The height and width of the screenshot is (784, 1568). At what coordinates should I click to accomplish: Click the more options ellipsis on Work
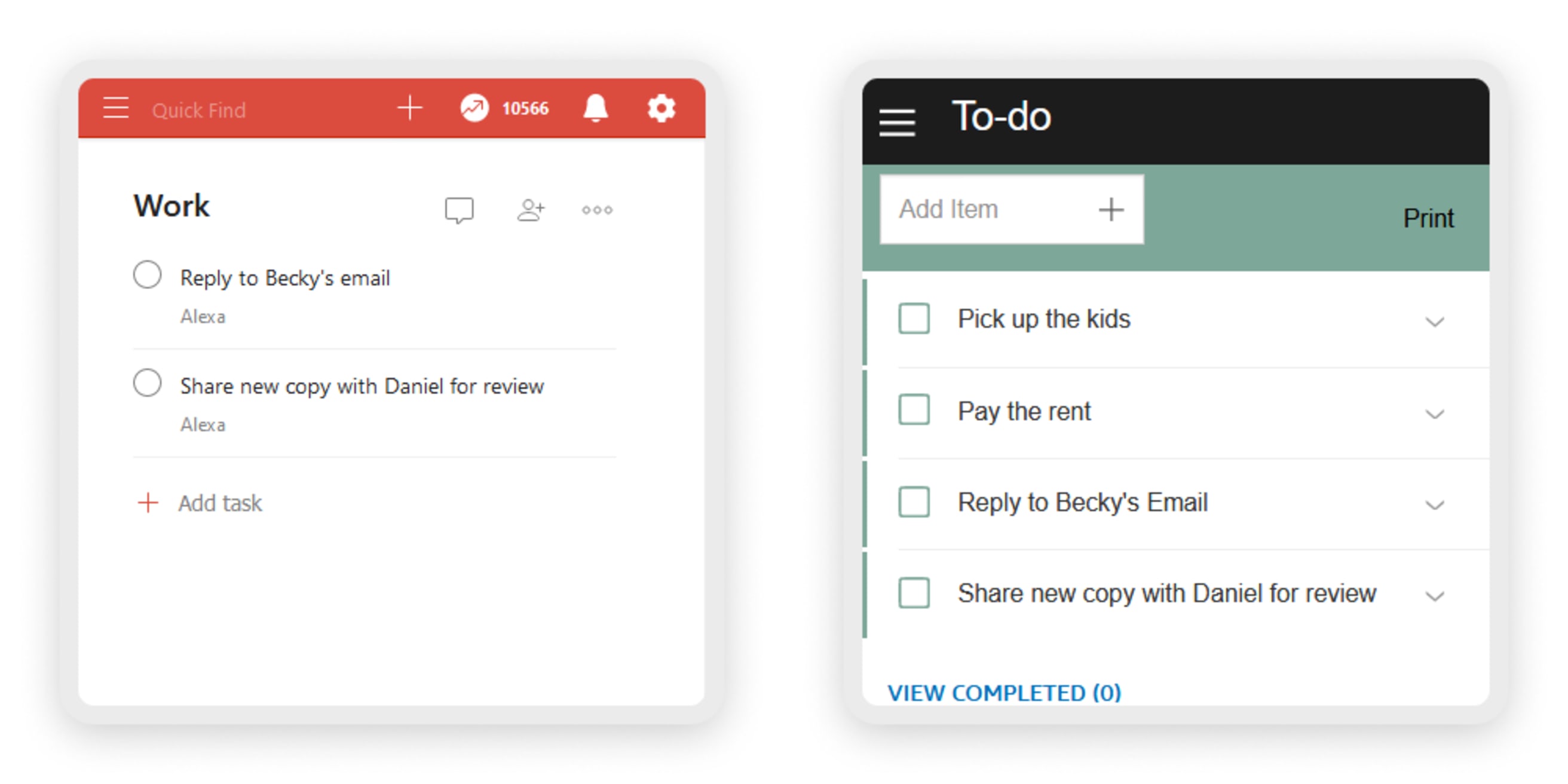click(596, 208)
